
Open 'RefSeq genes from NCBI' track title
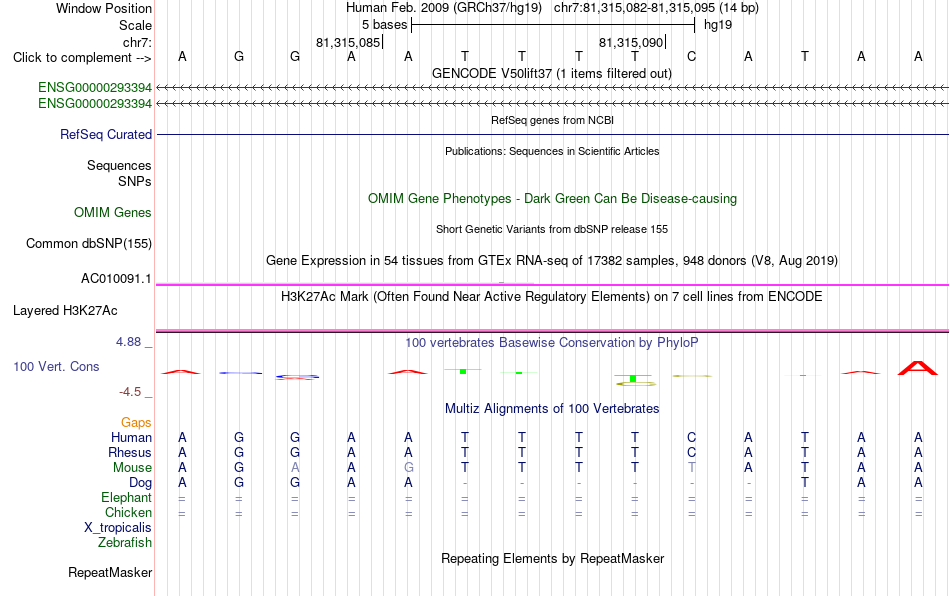pyautogui.click(x=552, y=120)
